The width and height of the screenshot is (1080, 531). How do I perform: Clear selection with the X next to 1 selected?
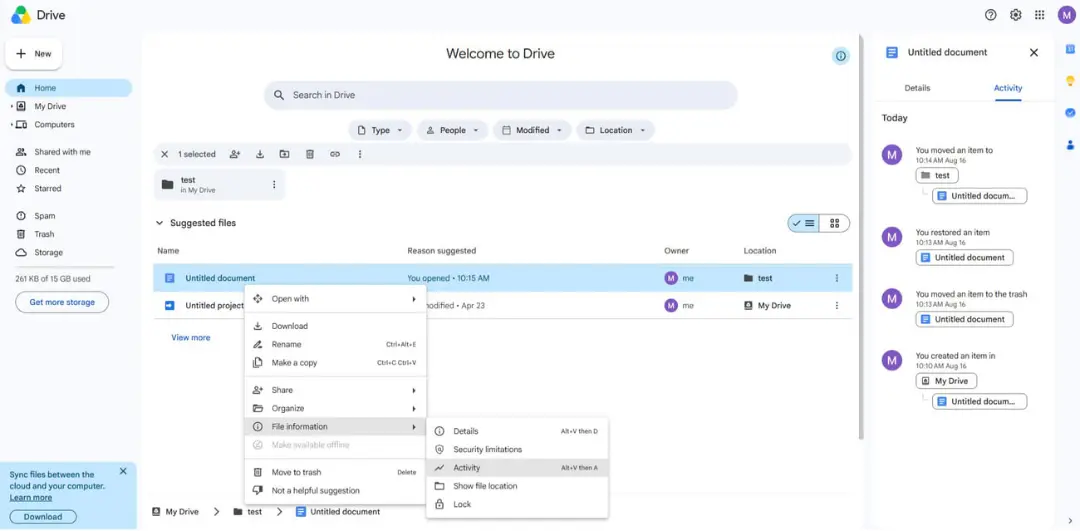point(165,154)
